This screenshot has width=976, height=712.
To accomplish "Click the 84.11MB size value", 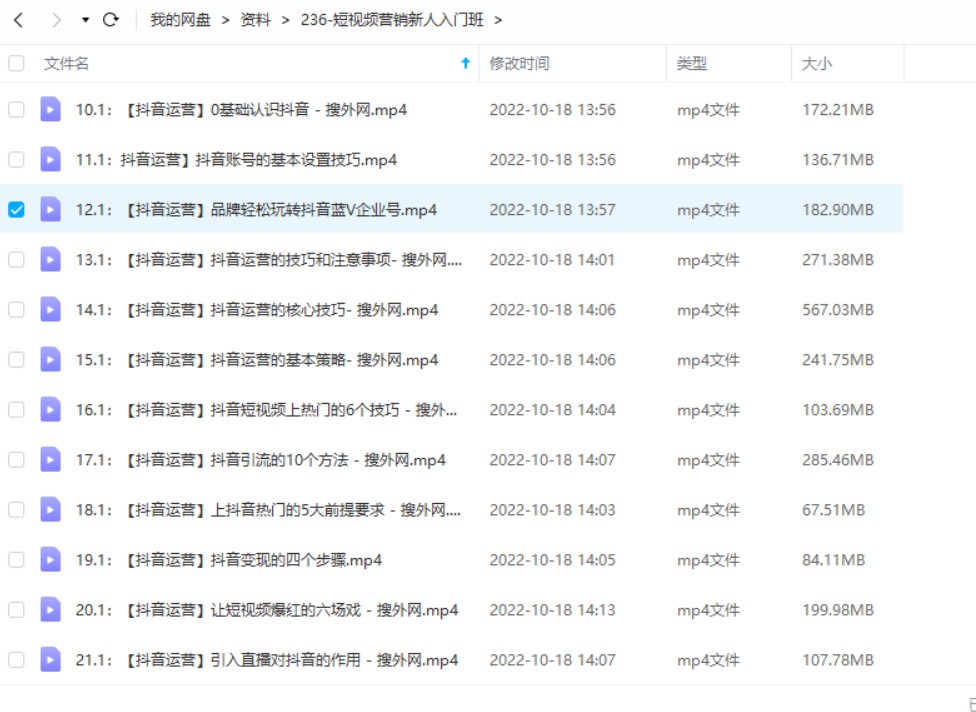I will [833, 560].
